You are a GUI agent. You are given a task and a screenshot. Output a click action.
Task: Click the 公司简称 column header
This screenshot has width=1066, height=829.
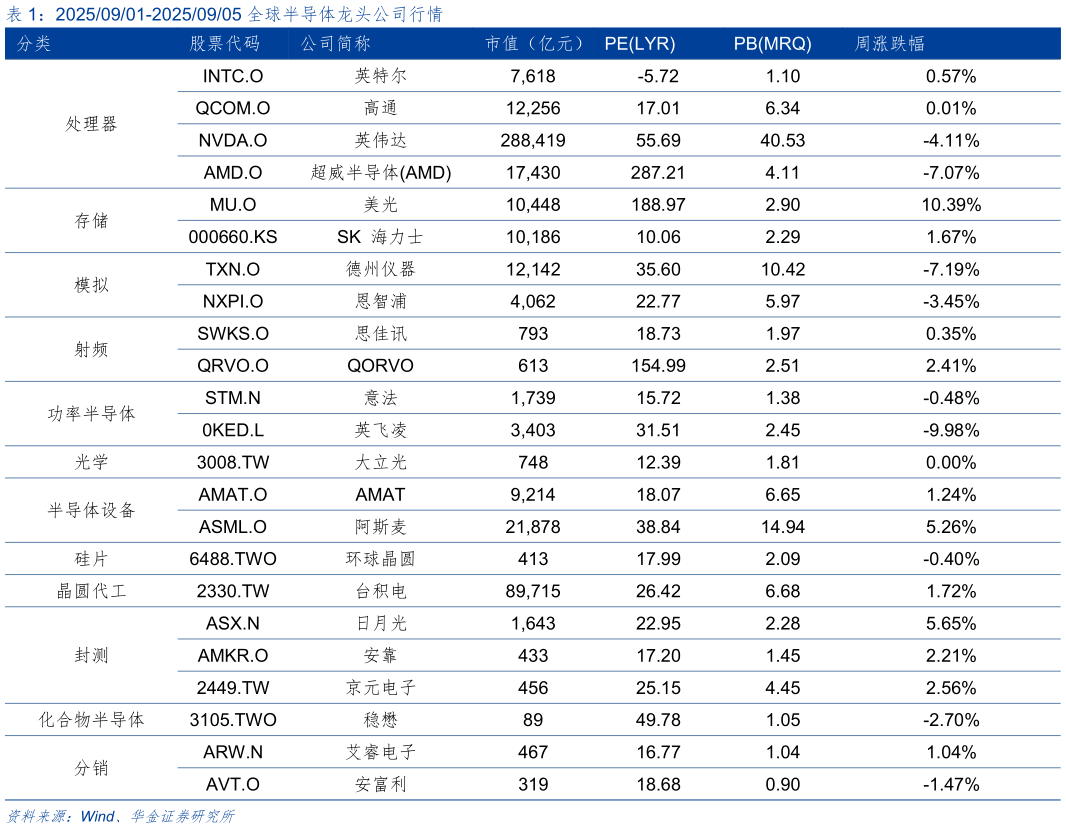336,44
